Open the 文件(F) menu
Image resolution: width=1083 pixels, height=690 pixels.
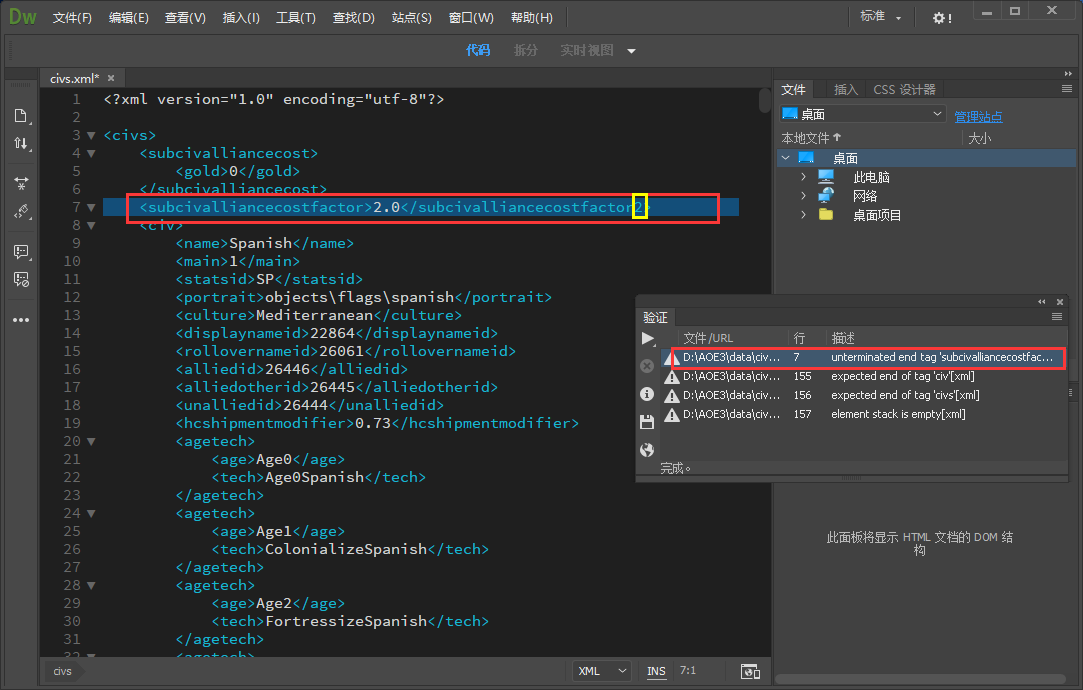pyautogui.click(x=72, y=18)
